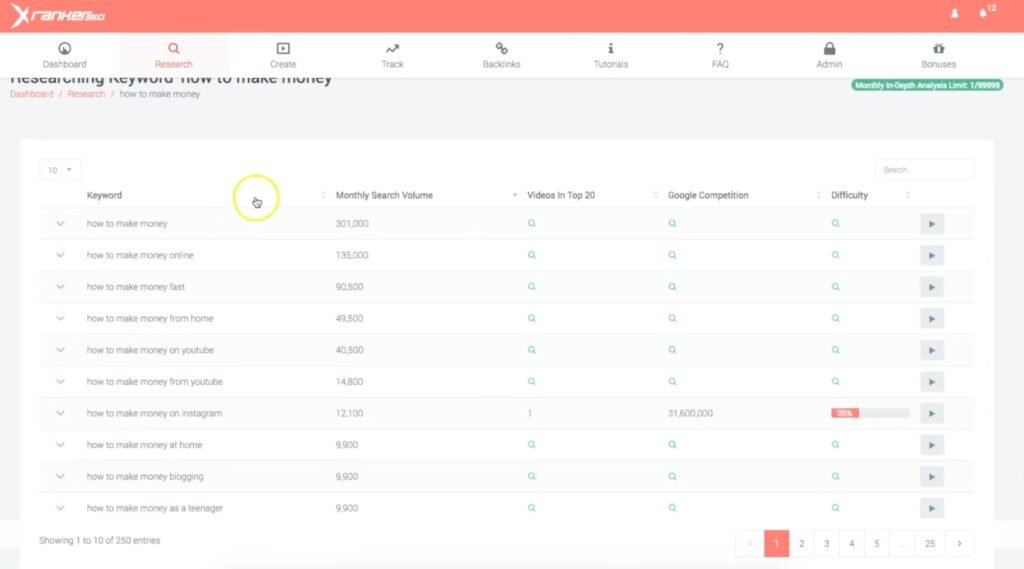Open the notifications bell icon
Viewport: 1024px width, 569px height.
982,14
